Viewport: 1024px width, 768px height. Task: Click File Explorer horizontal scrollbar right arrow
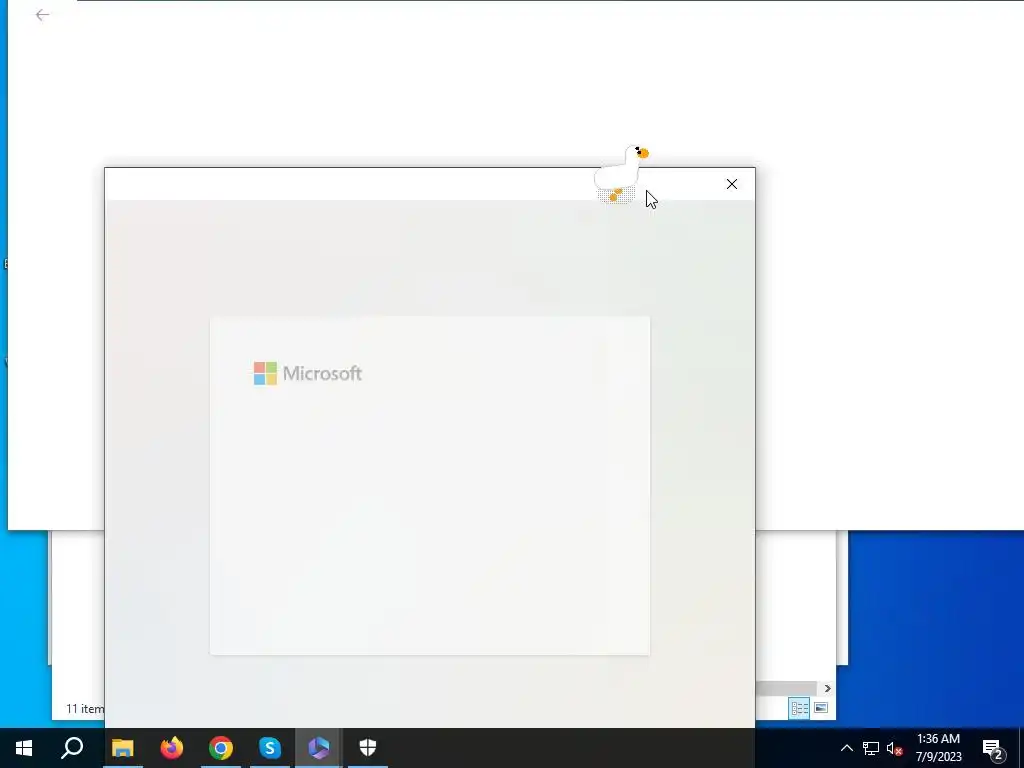[827, 688]
